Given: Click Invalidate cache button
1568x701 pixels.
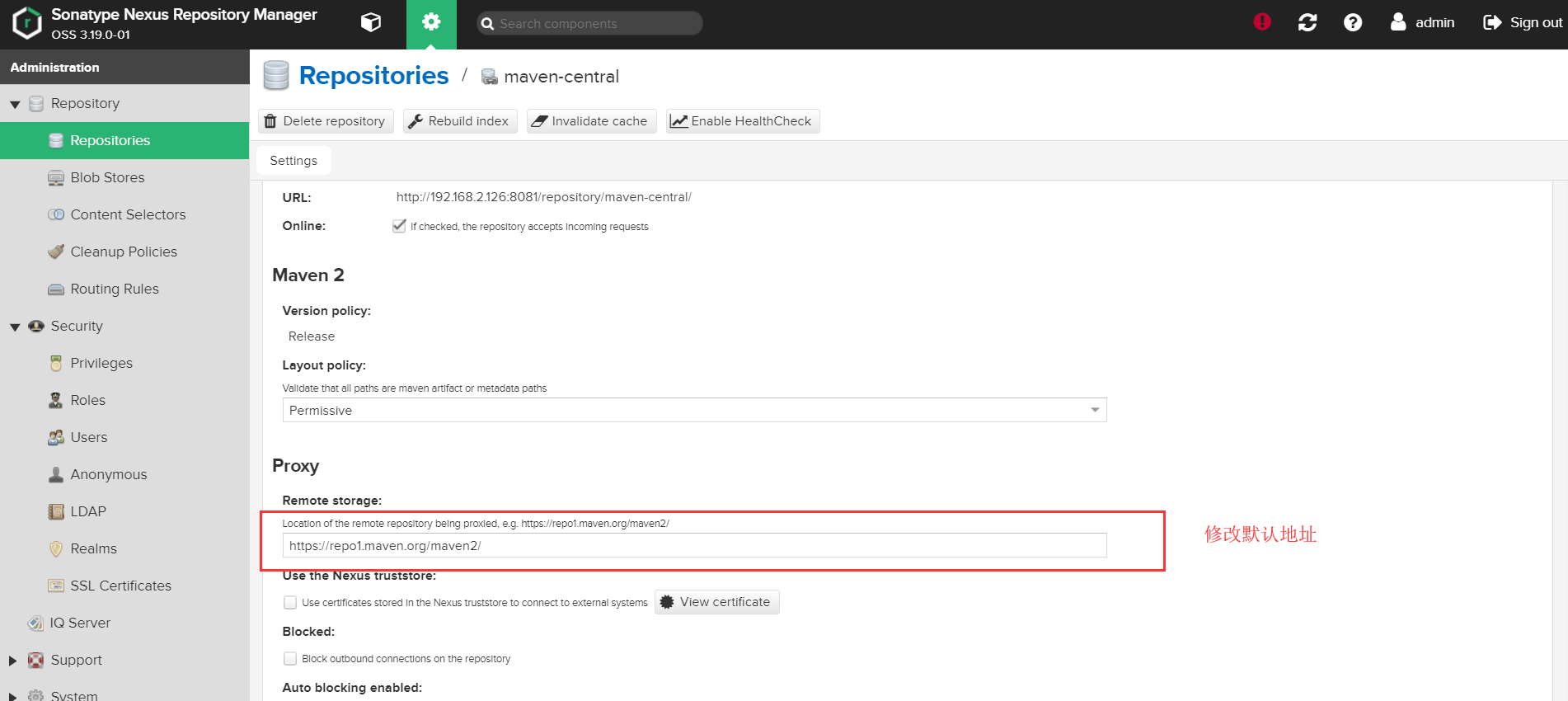Looking at the screenshot, I should click(591, 121).
